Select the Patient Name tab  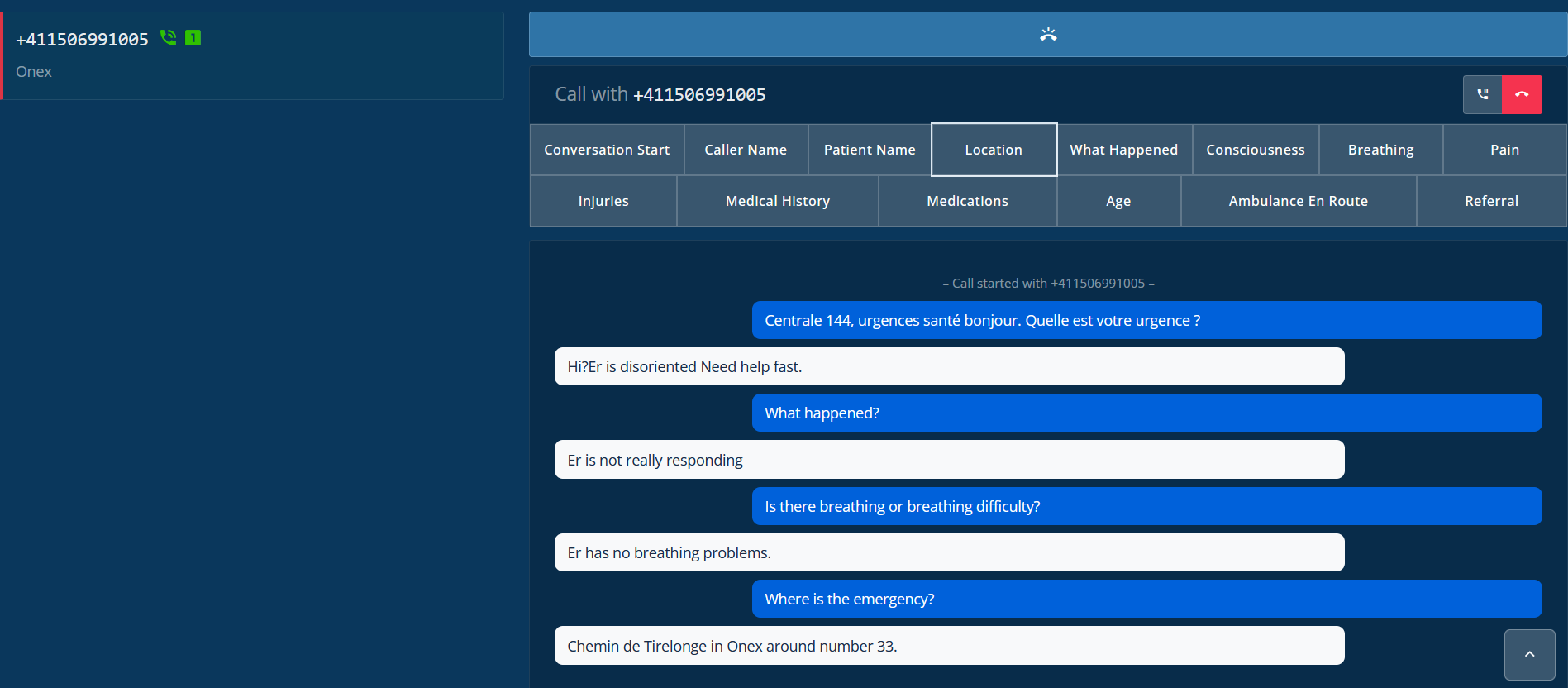870,150
